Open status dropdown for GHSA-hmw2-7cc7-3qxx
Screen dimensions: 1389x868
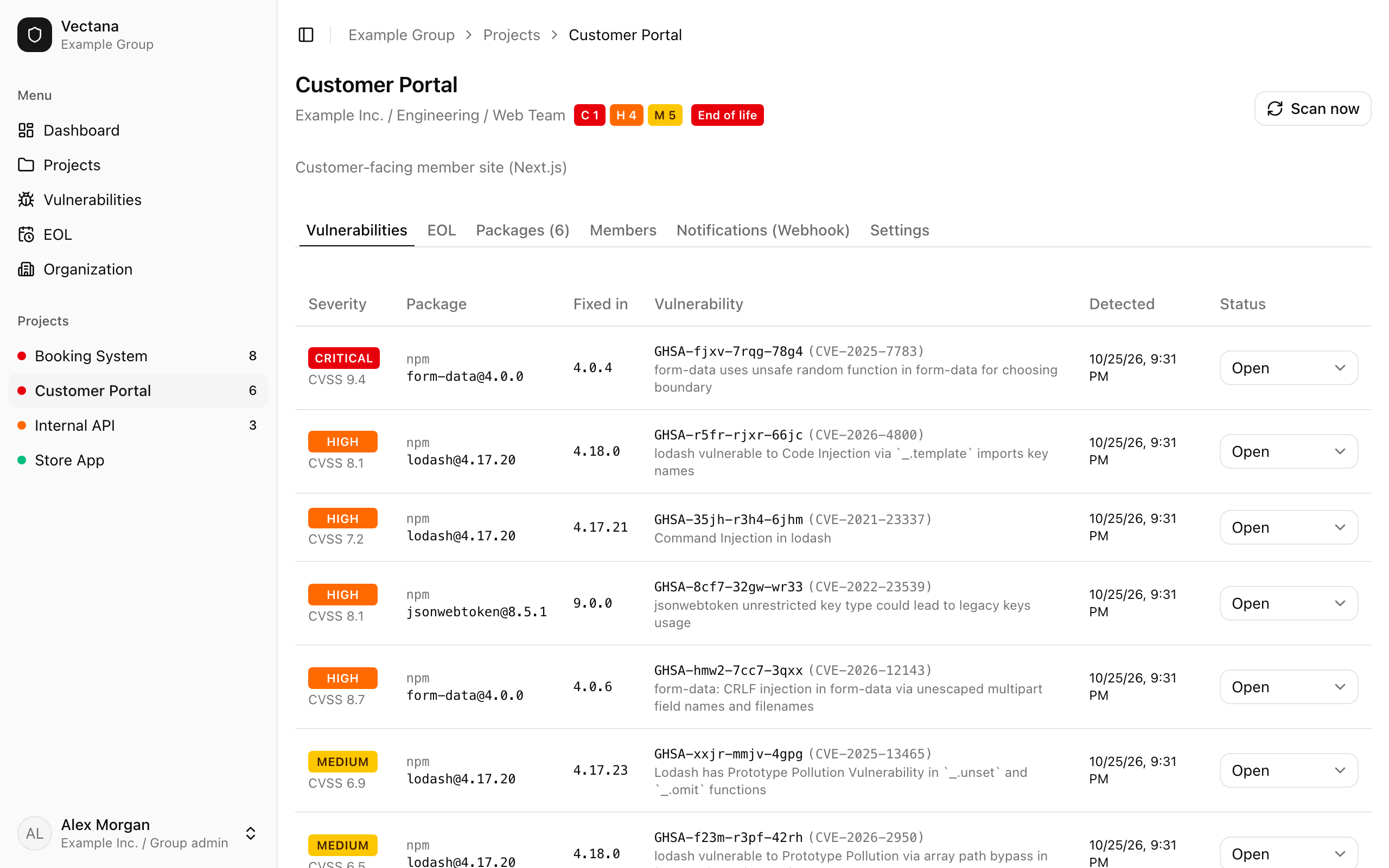coord(1289,687)
